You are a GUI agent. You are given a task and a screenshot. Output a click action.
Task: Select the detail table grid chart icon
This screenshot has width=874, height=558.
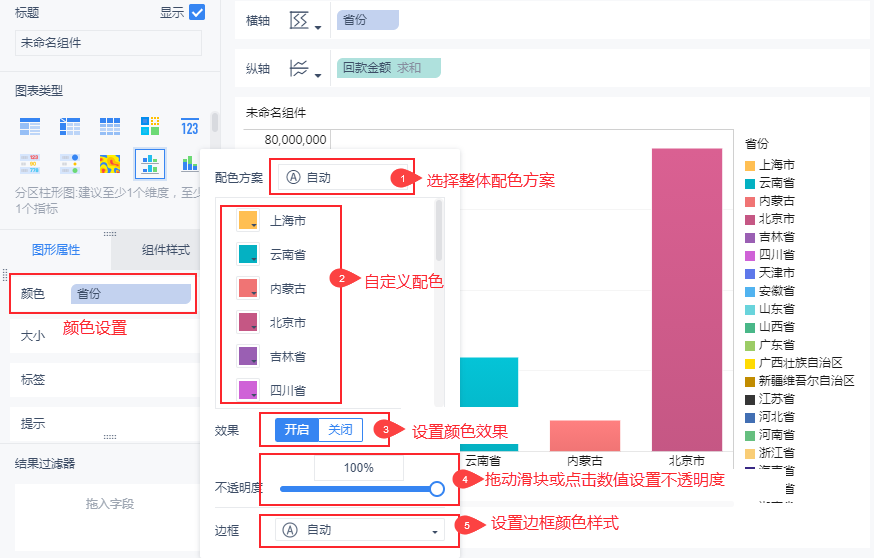(110, 127)
